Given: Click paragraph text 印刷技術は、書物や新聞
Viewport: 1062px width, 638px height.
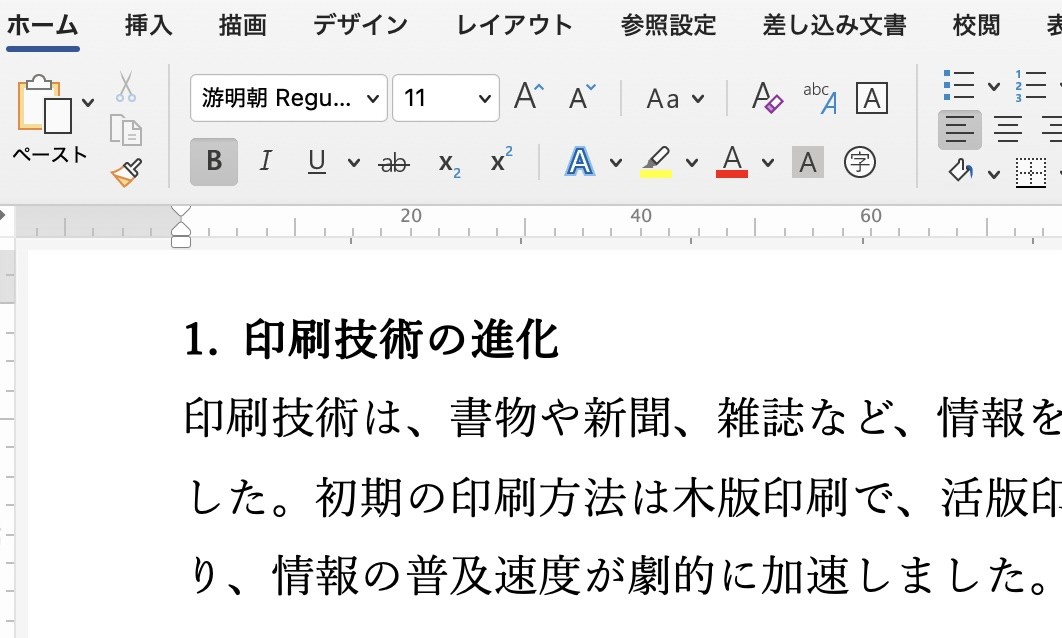Looking at the screenshot, I should point(428,417).
